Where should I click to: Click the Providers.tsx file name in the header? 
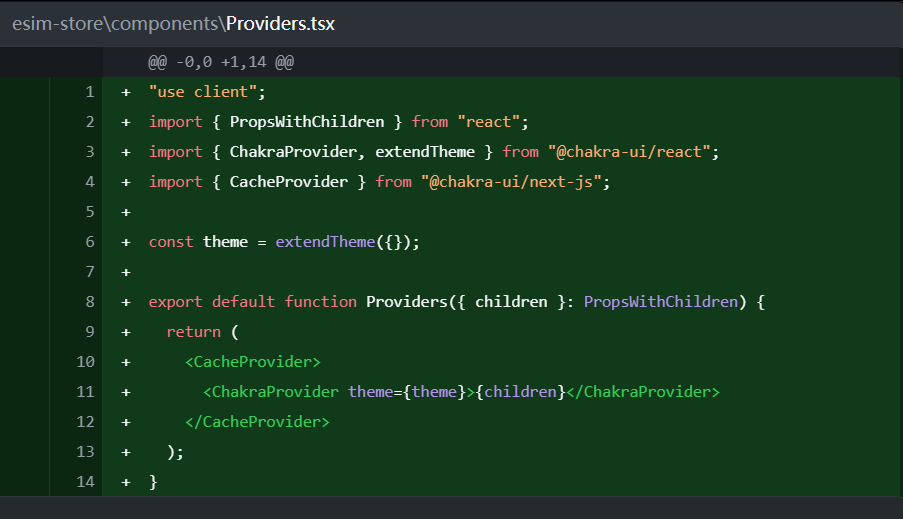point(280,24)
